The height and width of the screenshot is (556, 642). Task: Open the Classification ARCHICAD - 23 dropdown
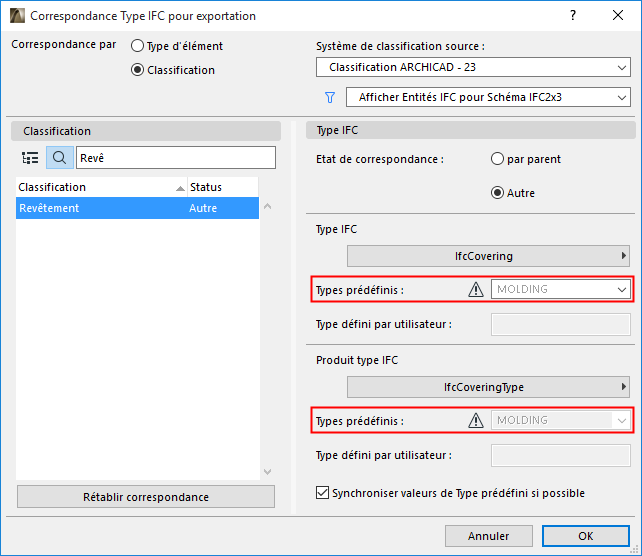(x=472, y=68)
